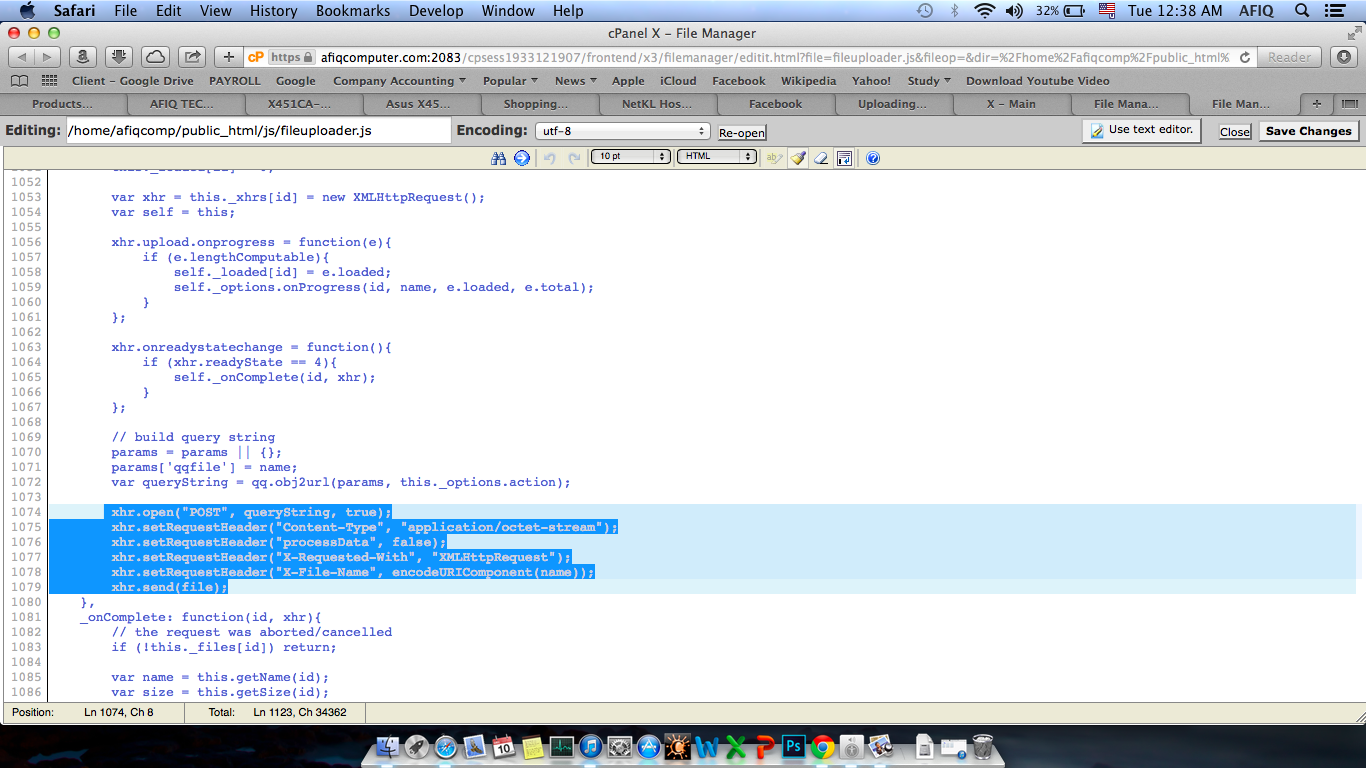Open editor help question mark icon

(872, 158)
